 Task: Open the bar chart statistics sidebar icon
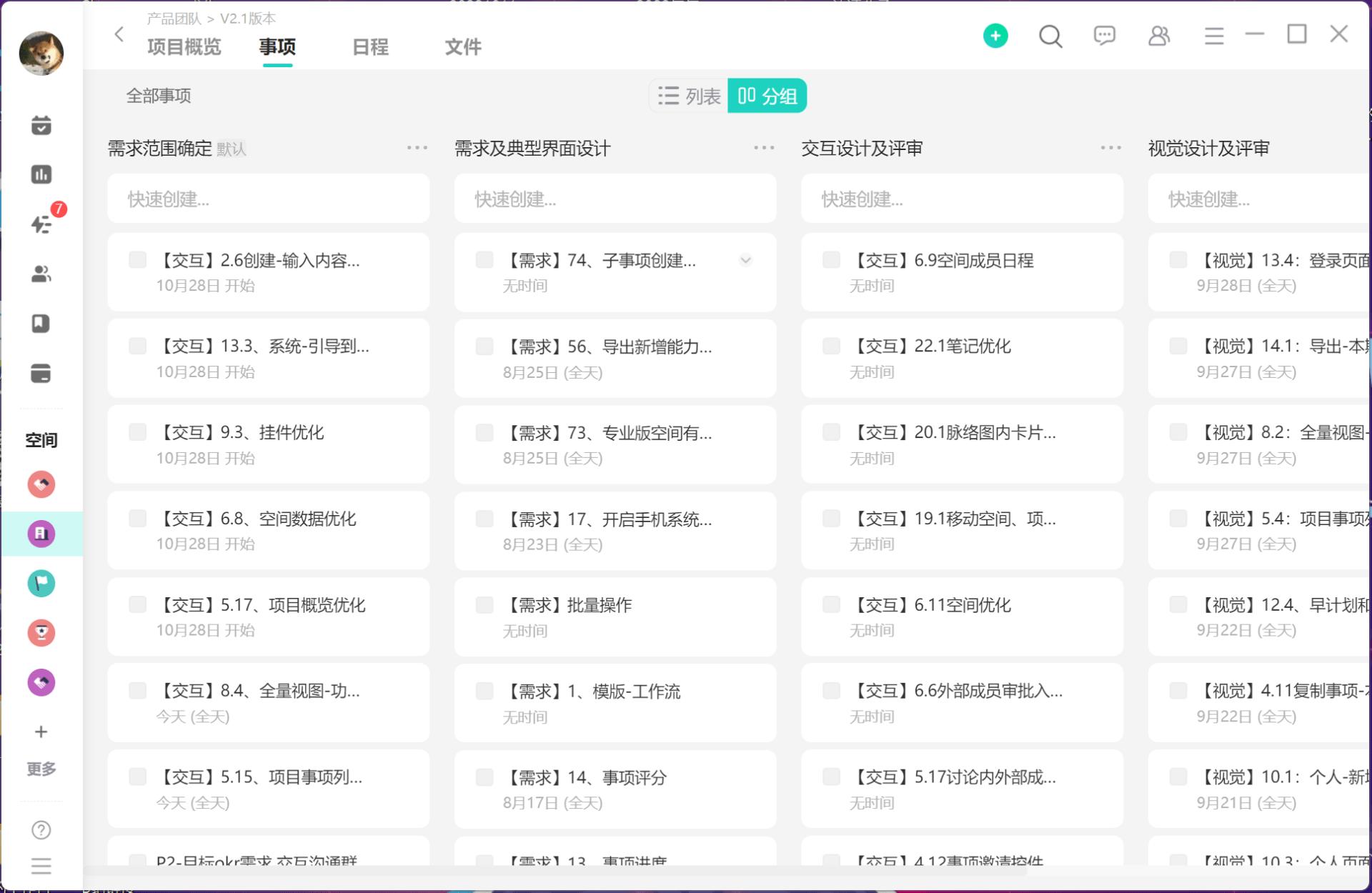tap(41, 174)
